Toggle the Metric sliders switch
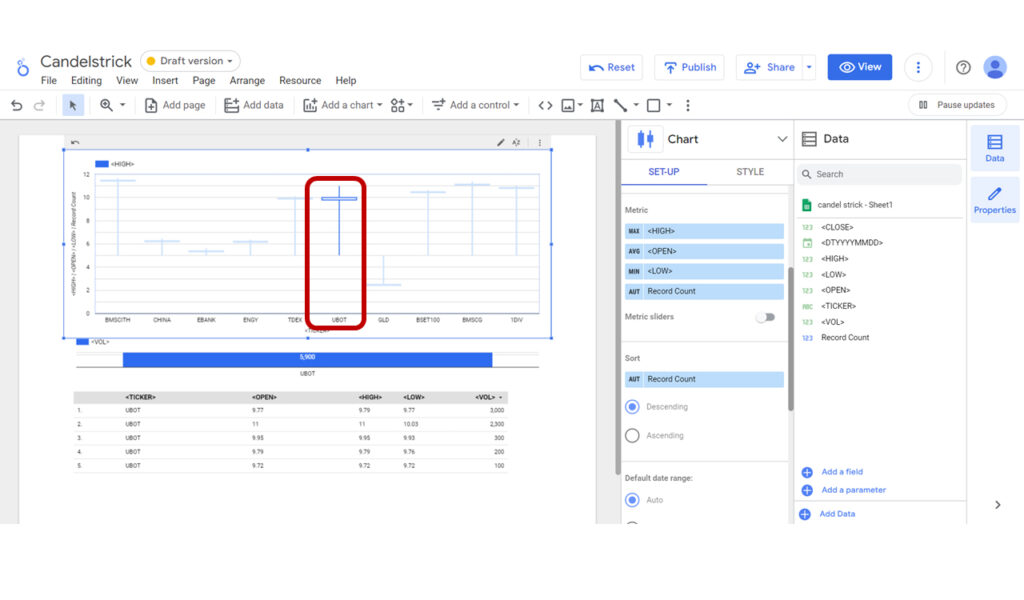 tap(765, 317)
